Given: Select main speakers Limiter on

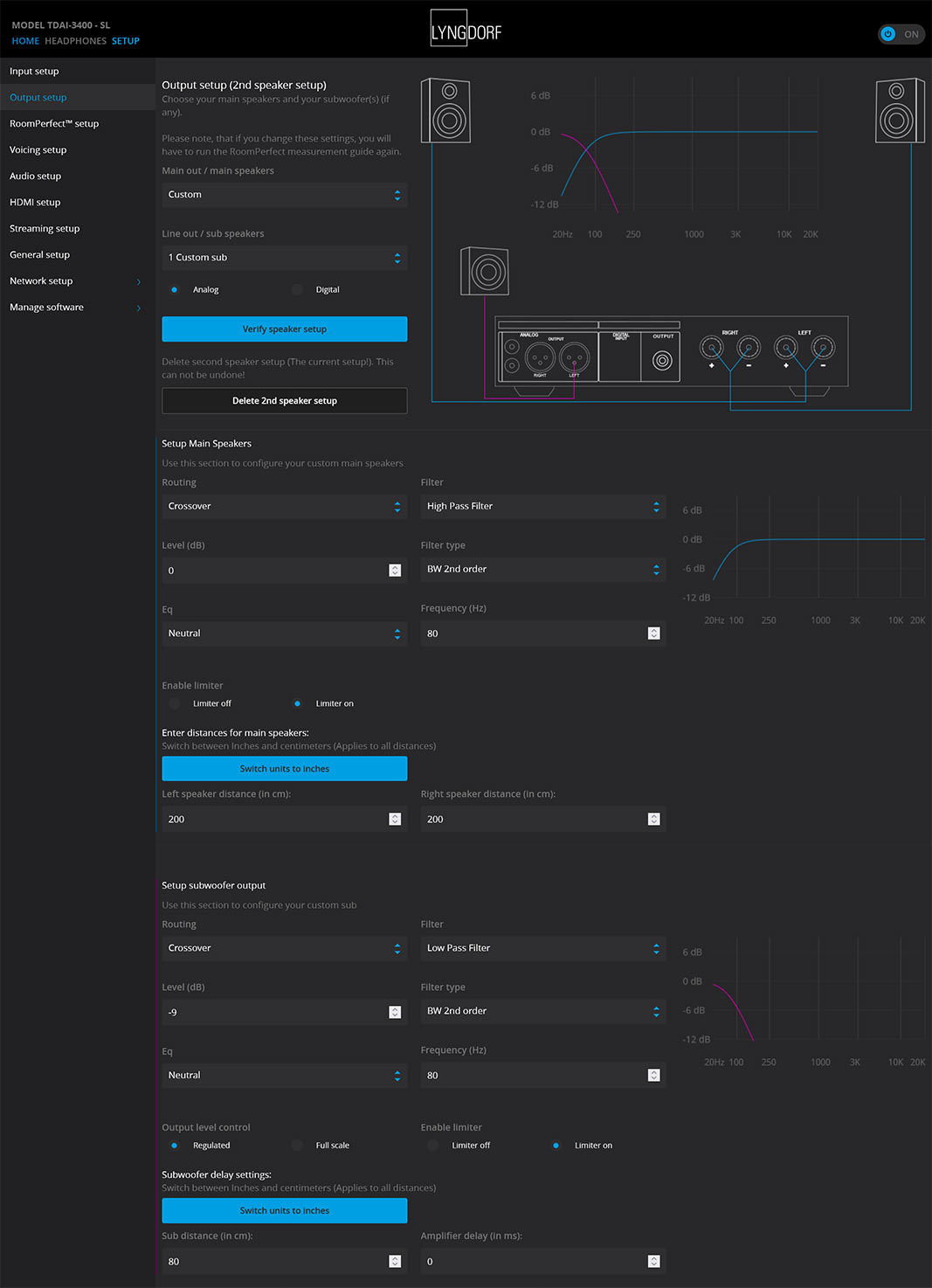Looking at the screenshot, I should click(x=298, y=703).
